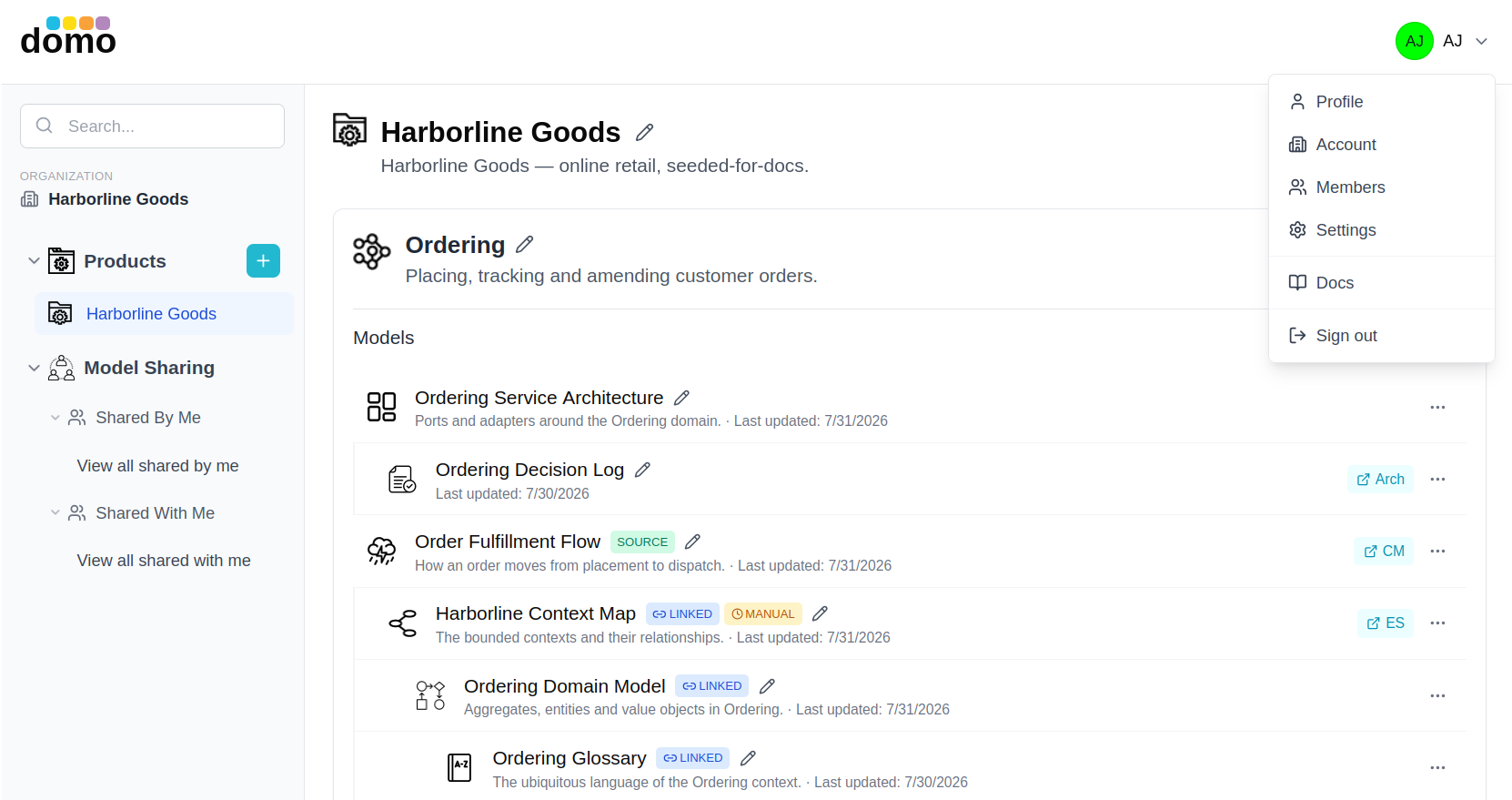Click LINKED badge on Ordering Domain Model
Screen dimensions: 1512x800
711,686
